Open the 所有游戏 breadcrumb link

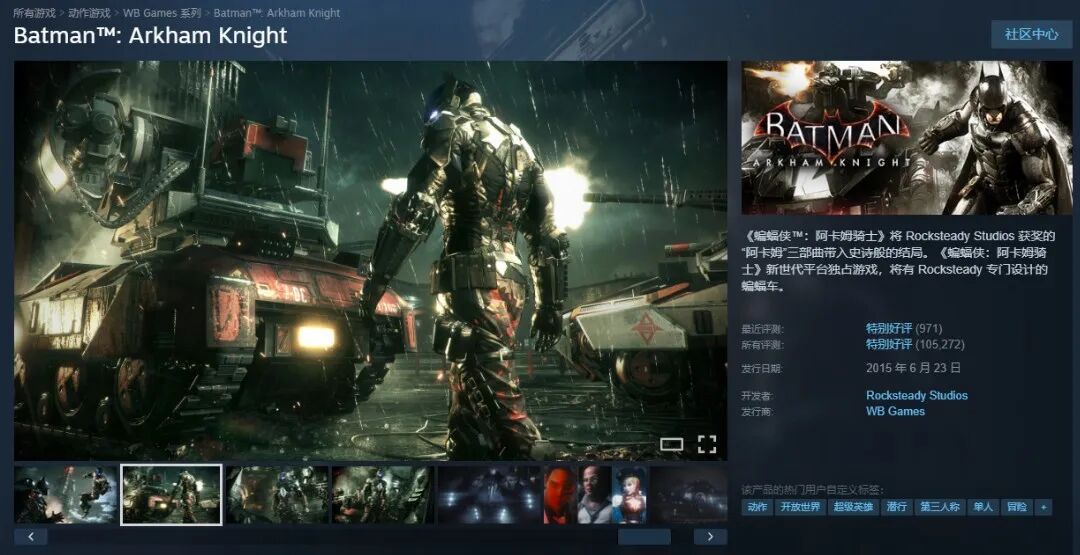coord(34,13)
